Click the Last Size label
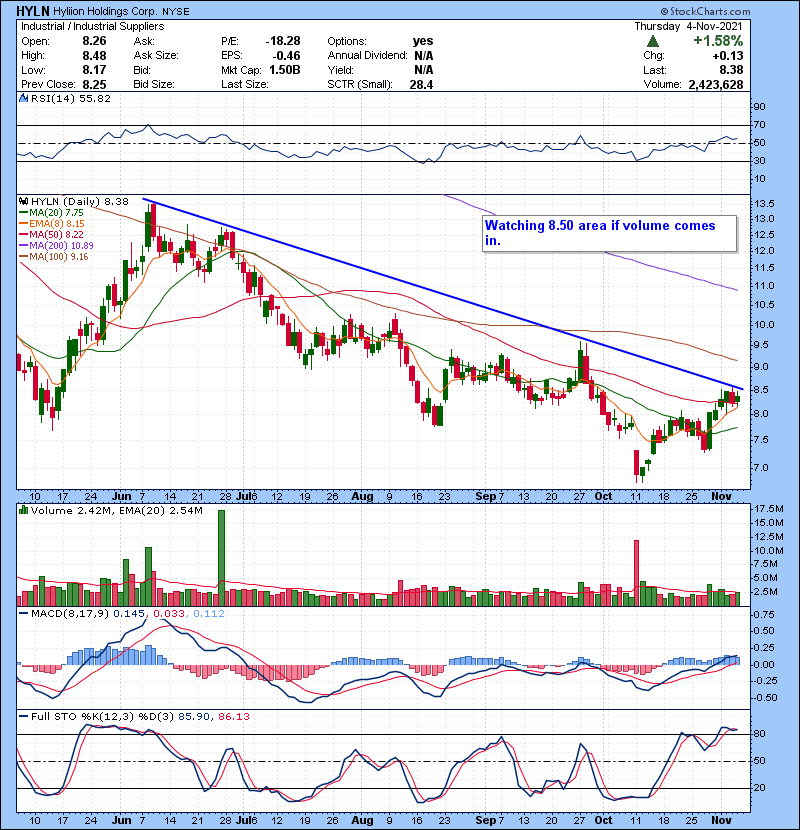Screen dimensions: 800x830 [245, 84]
